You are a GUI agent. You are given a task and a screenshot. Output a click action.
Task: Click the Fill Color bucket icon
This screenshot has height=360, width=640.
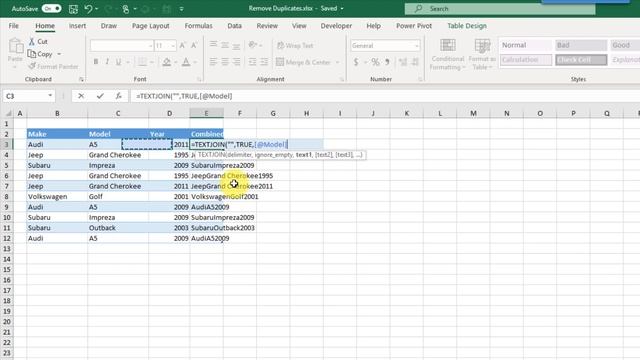point(167,62)
